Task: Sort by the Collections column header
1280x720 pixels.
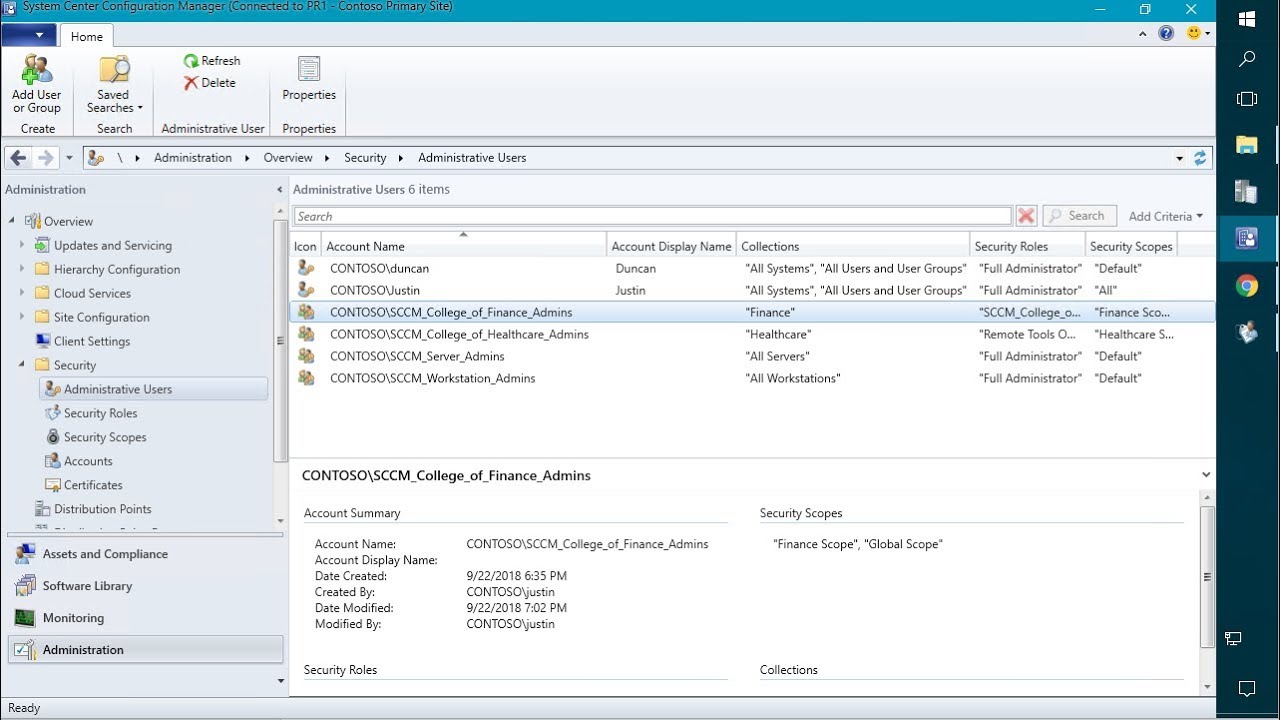Action: coord(853,246)
